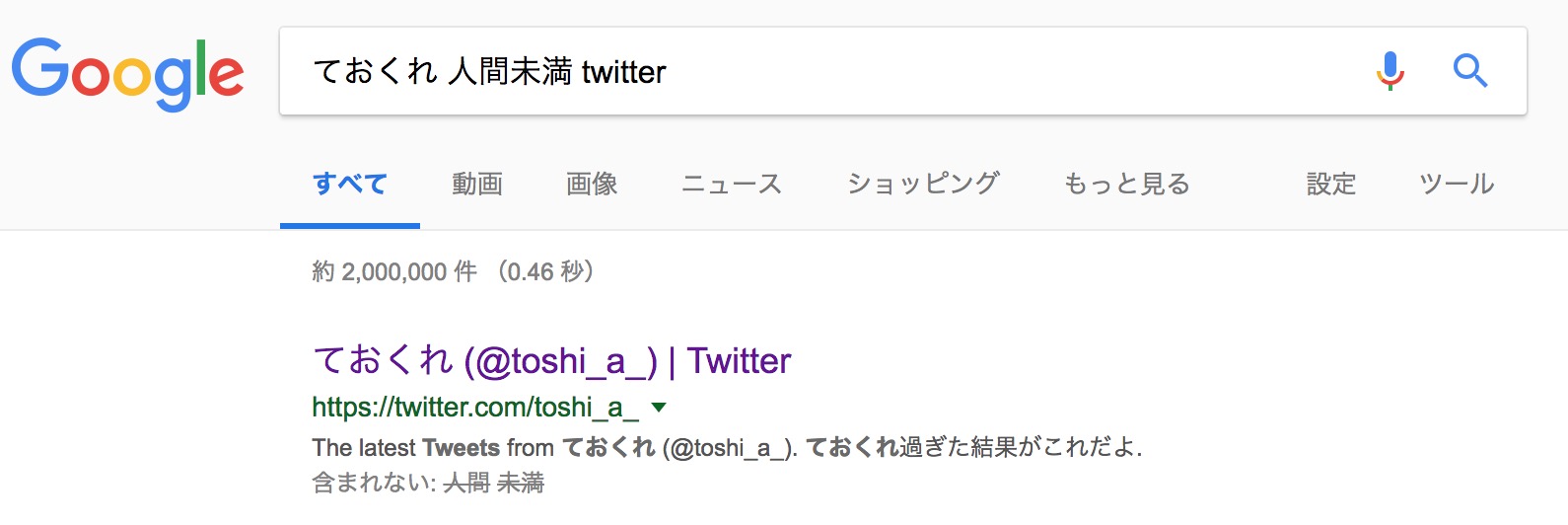The width and height of the screenshot is (1568, 525).
Task: Open the ておくれ (@toshi_a_) | Twitter result
Action: tap(551, 361)
